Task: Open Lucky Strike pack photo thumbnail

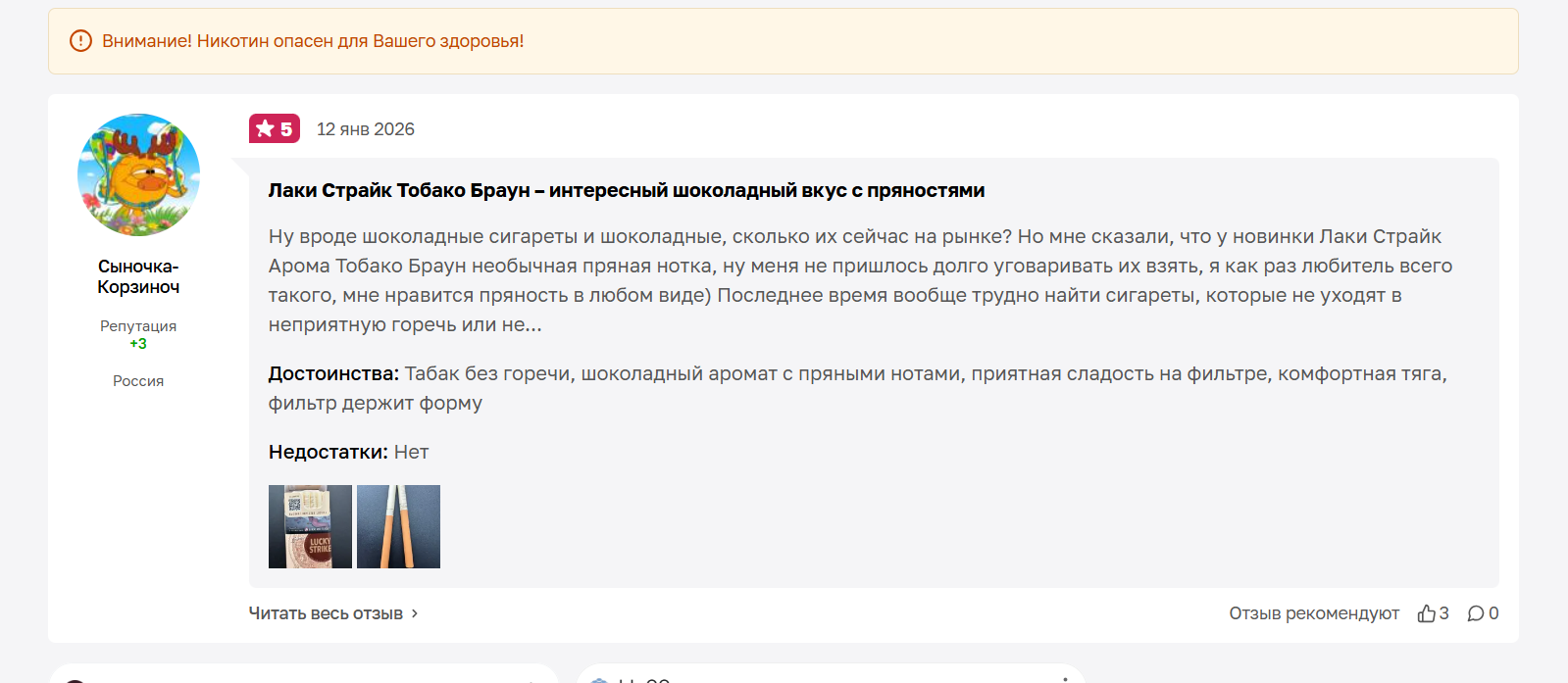Action: click(x=310, y=526)
